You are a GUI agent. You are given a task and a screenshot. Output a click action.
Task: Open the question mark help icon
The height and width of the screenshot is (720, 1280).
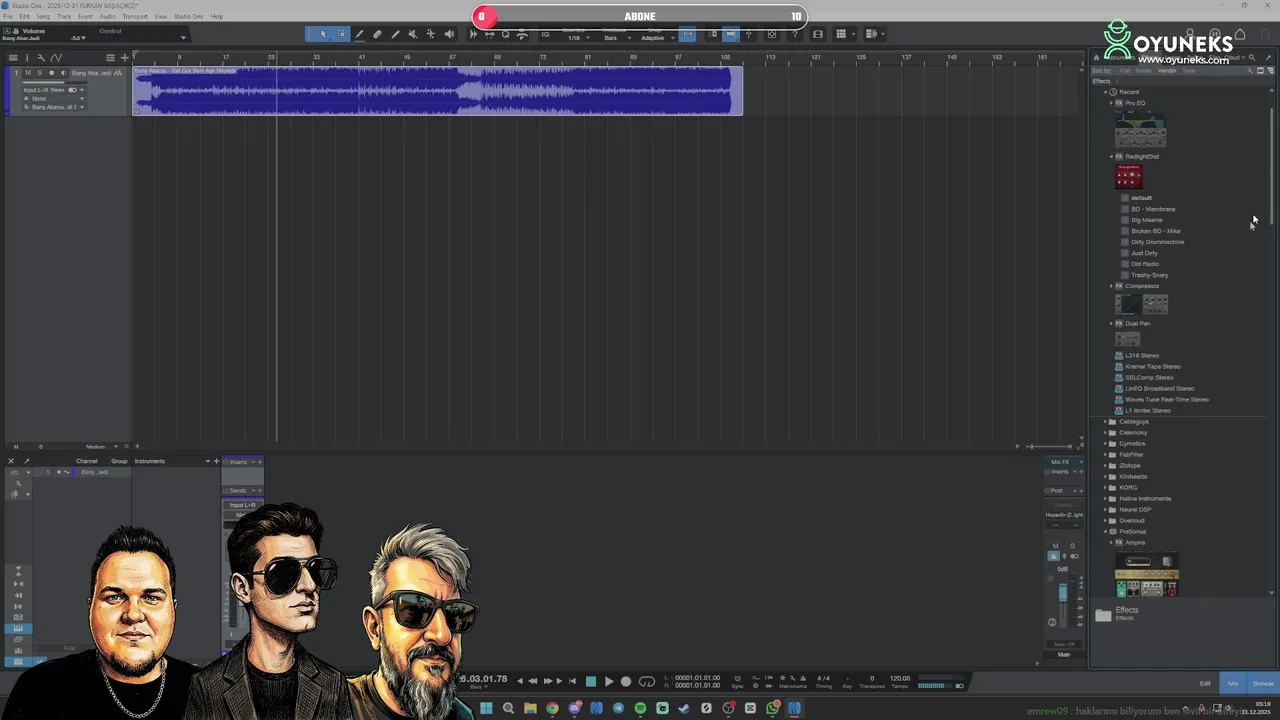[x=795, y=34]
